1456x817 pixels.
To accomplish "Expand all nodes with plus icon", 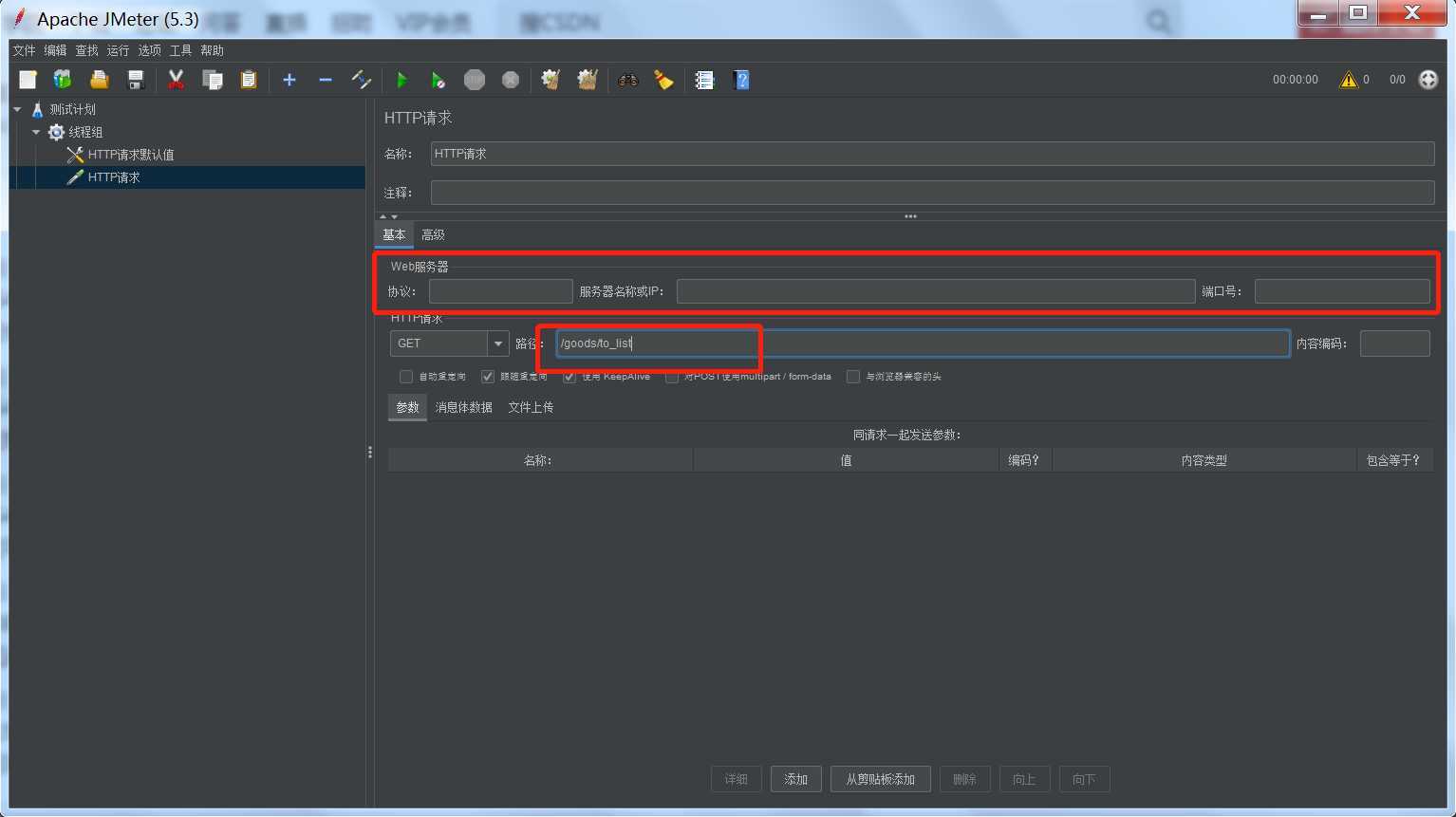I will [289, 80].
